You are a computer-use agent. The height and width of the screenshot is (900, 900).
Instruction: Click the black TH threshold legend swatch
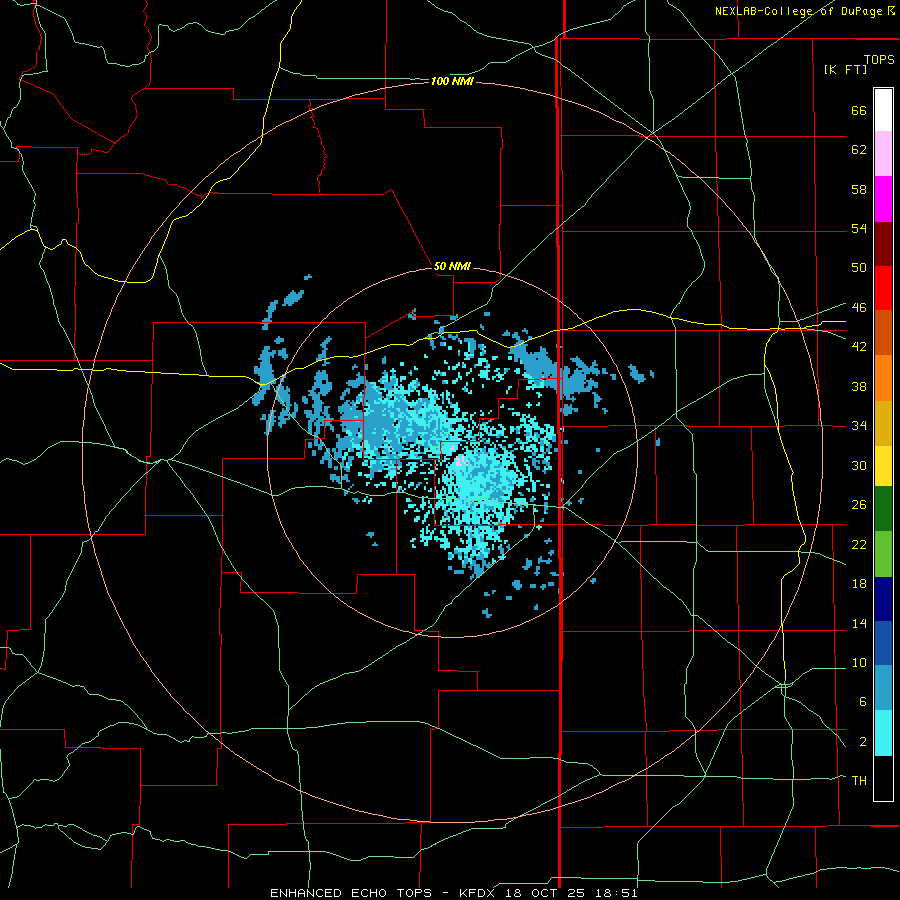[x=883, y=778]
